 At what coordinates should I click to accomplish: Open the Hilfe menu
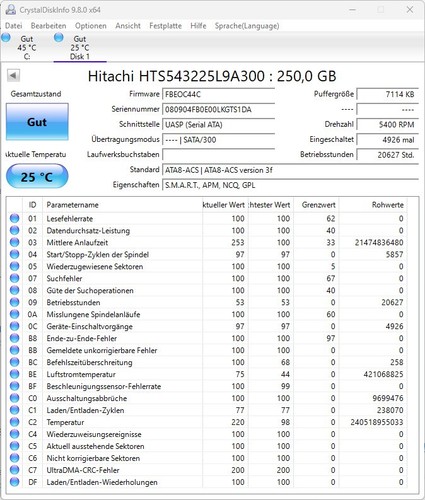(x=198, y=26)
